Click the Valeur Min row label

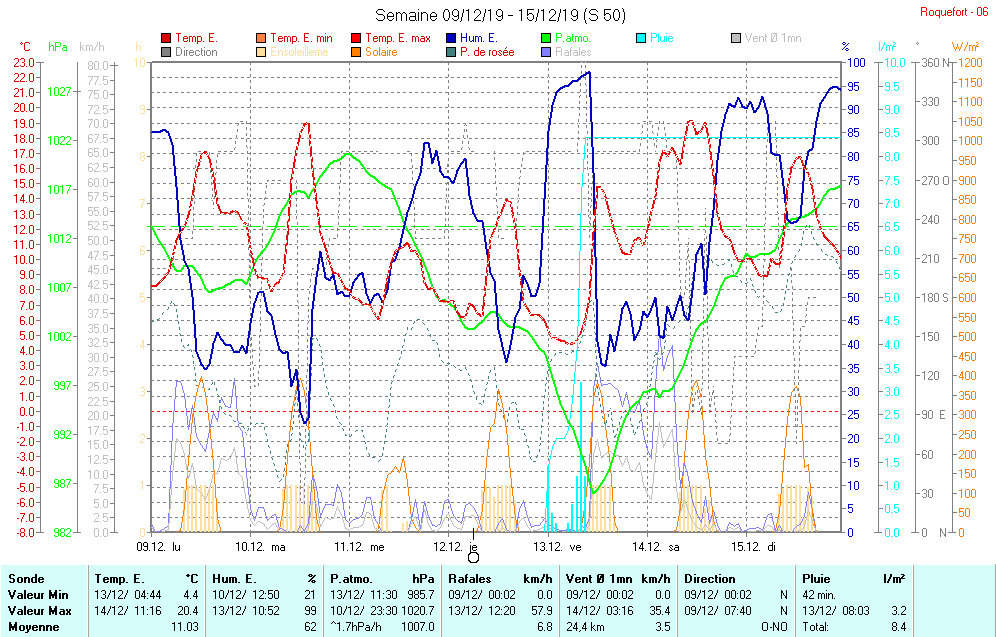tap(38, 595)
